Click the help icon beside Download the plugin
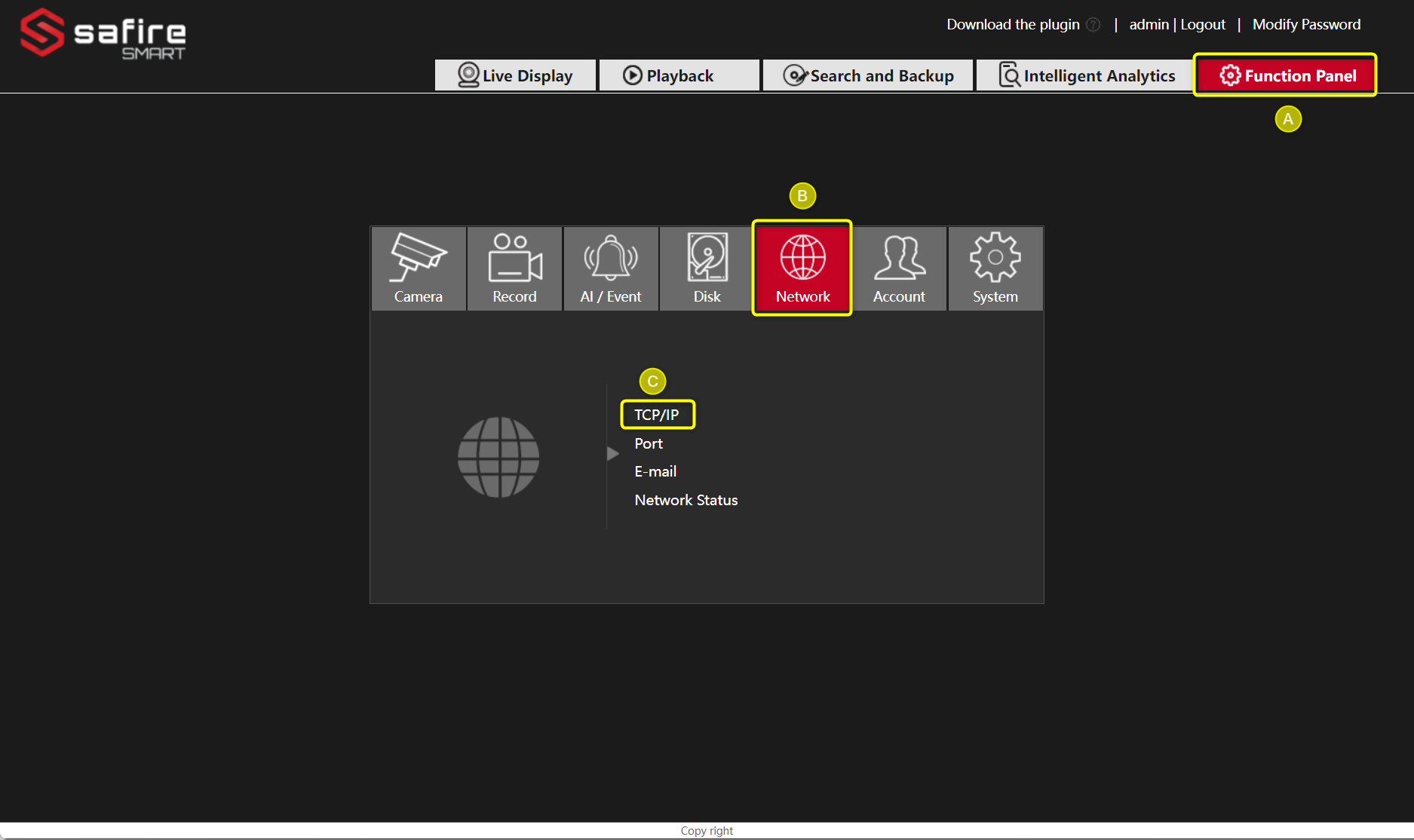This screenshot has height=840, width=1414. pos(1093,25)
